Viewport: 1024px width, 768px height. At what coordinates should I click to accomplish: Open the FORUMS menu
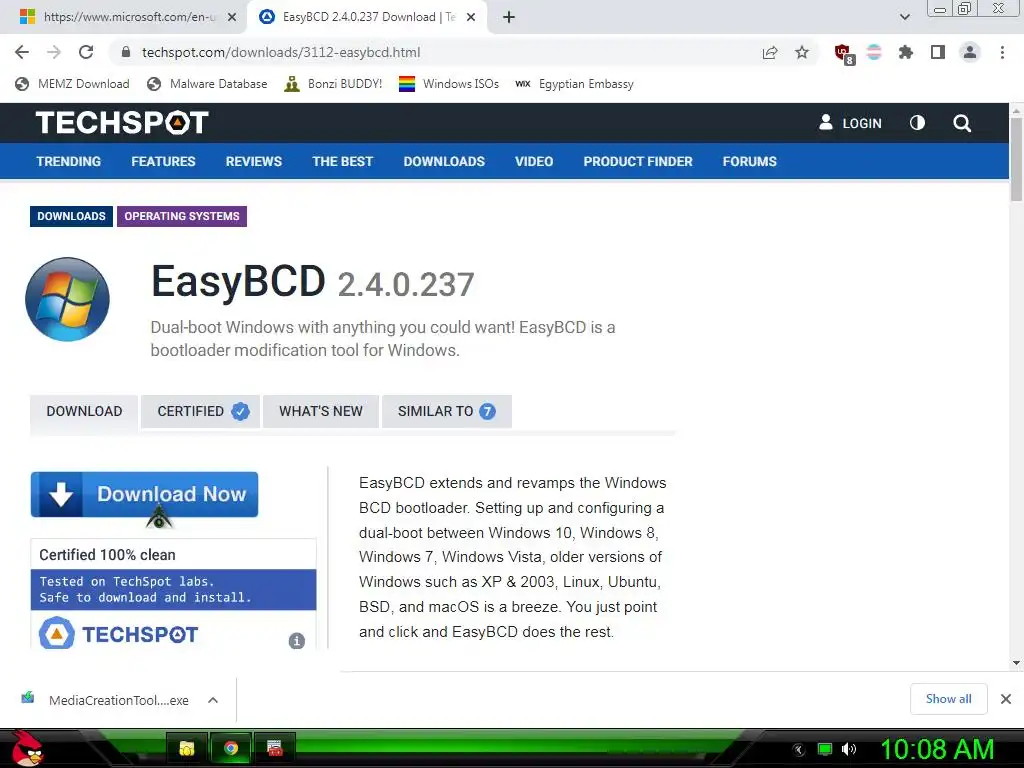point(749,161)
